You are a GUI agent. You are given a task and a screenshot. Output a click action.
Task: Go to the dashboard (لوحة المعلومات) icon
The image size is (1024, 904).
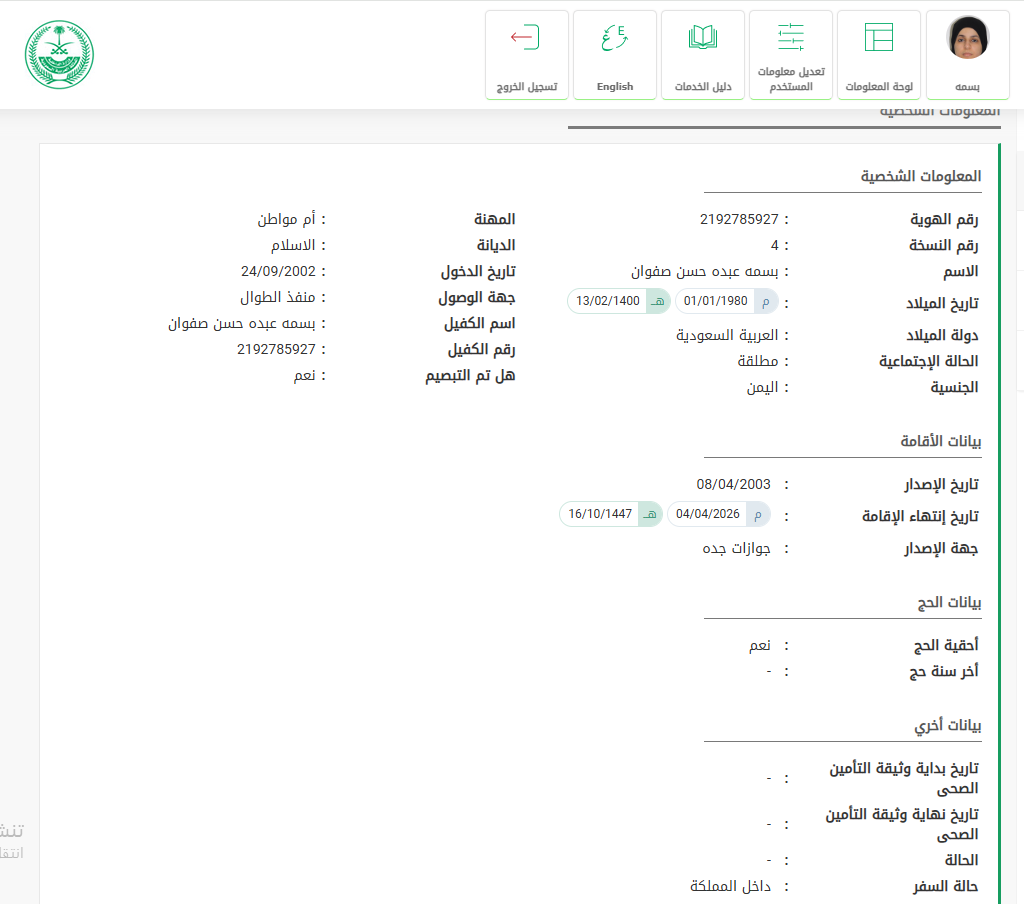point(878,38)
